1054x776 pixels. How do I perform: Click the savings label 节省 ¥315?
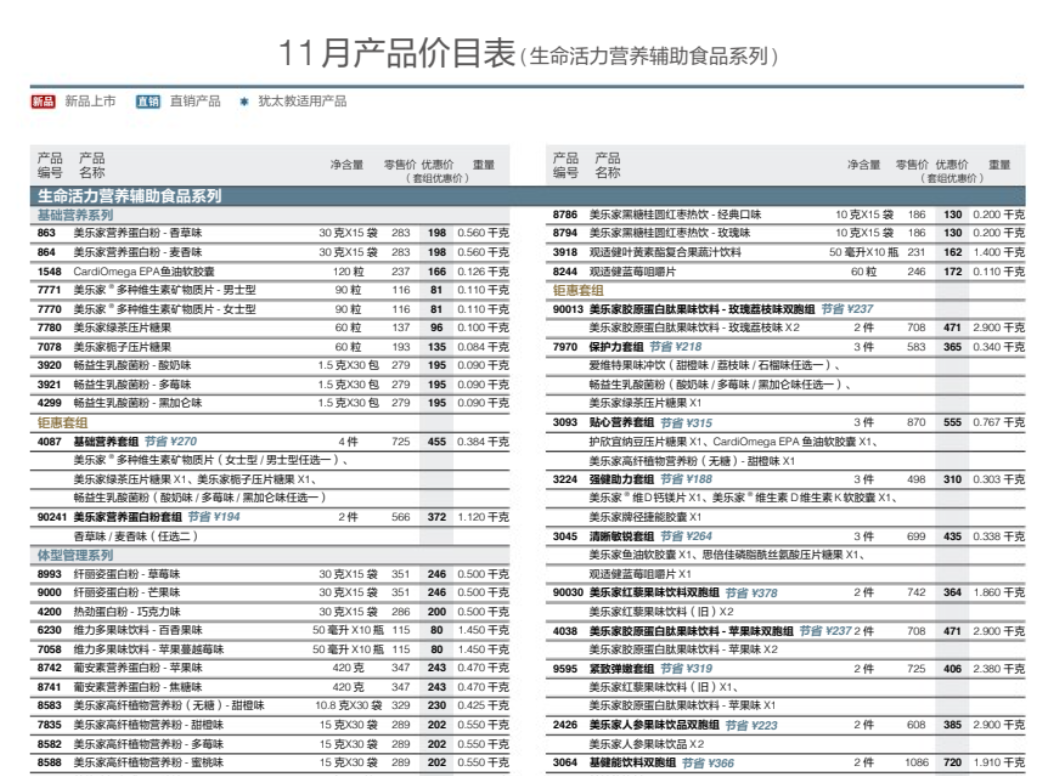coord(686,423)
